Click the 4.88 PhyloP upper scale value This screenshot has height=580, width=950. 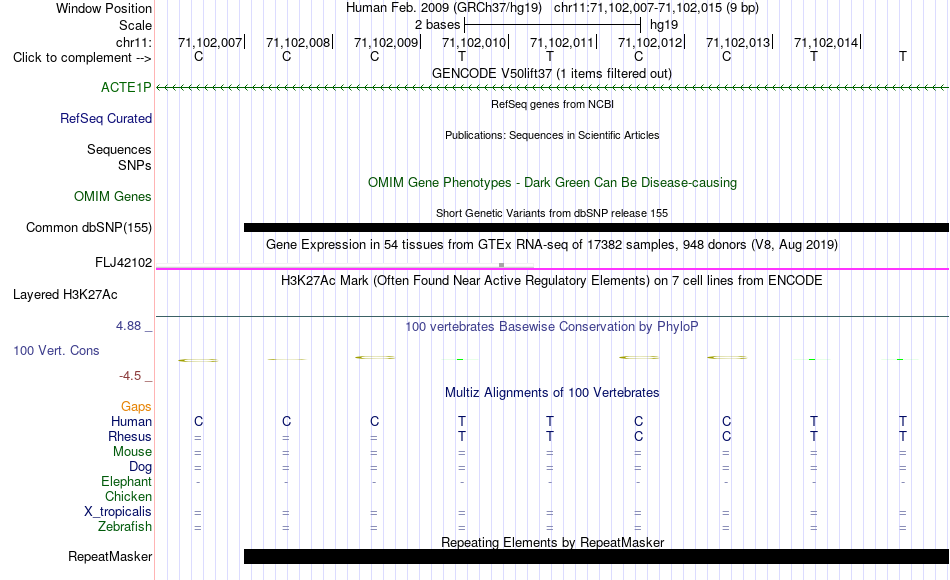pyautogui.click(x=128, y=326)
